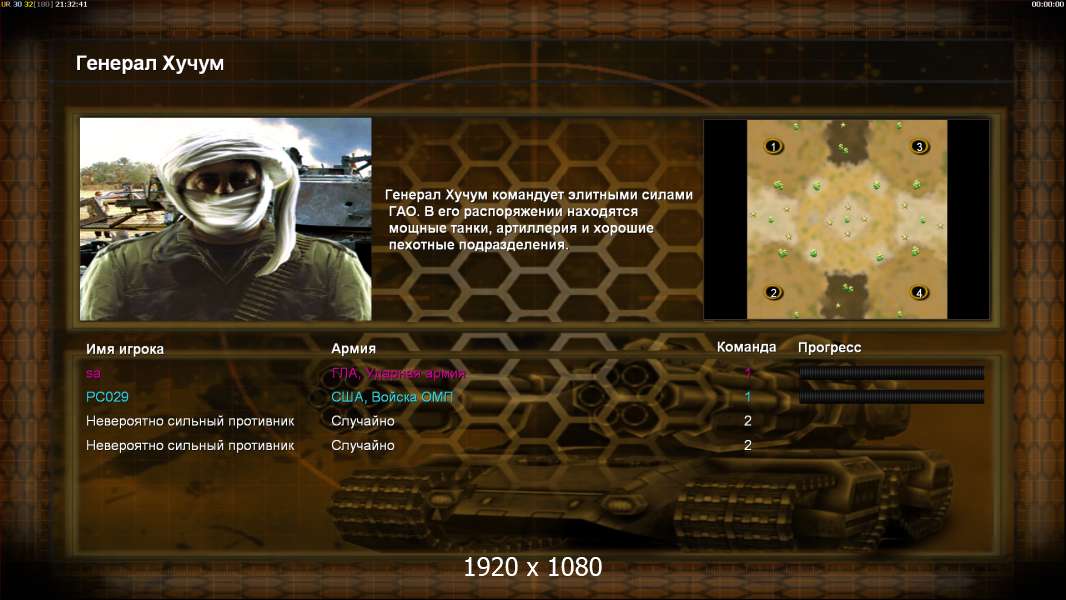Click the desert map preview
This screenshot has height=600, width=1066.
(846, 219)
